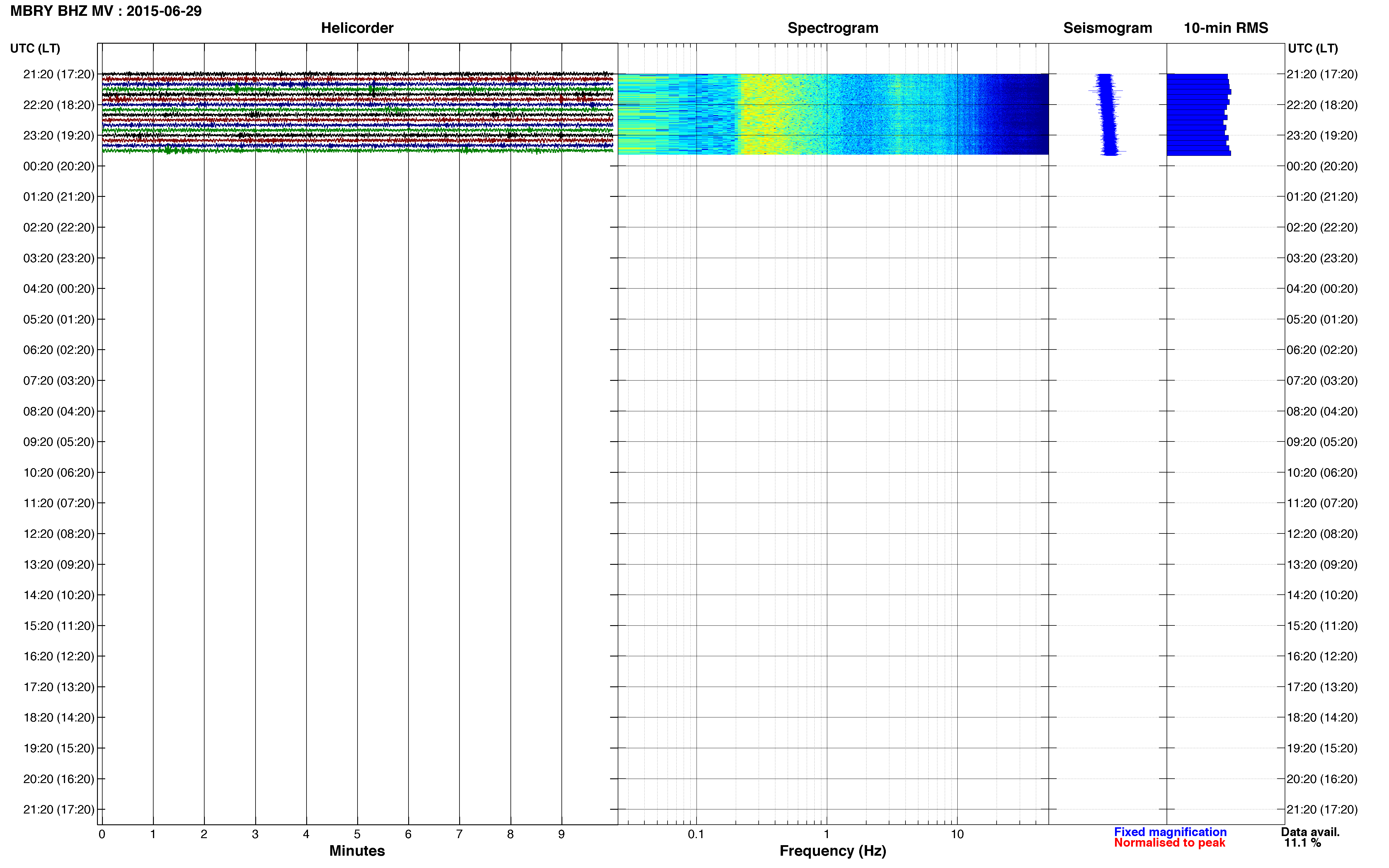The width and height of the screenshot is (1389, 868).
Task: Click the red Normalised to peak legend text
Action: point(1170,843)
